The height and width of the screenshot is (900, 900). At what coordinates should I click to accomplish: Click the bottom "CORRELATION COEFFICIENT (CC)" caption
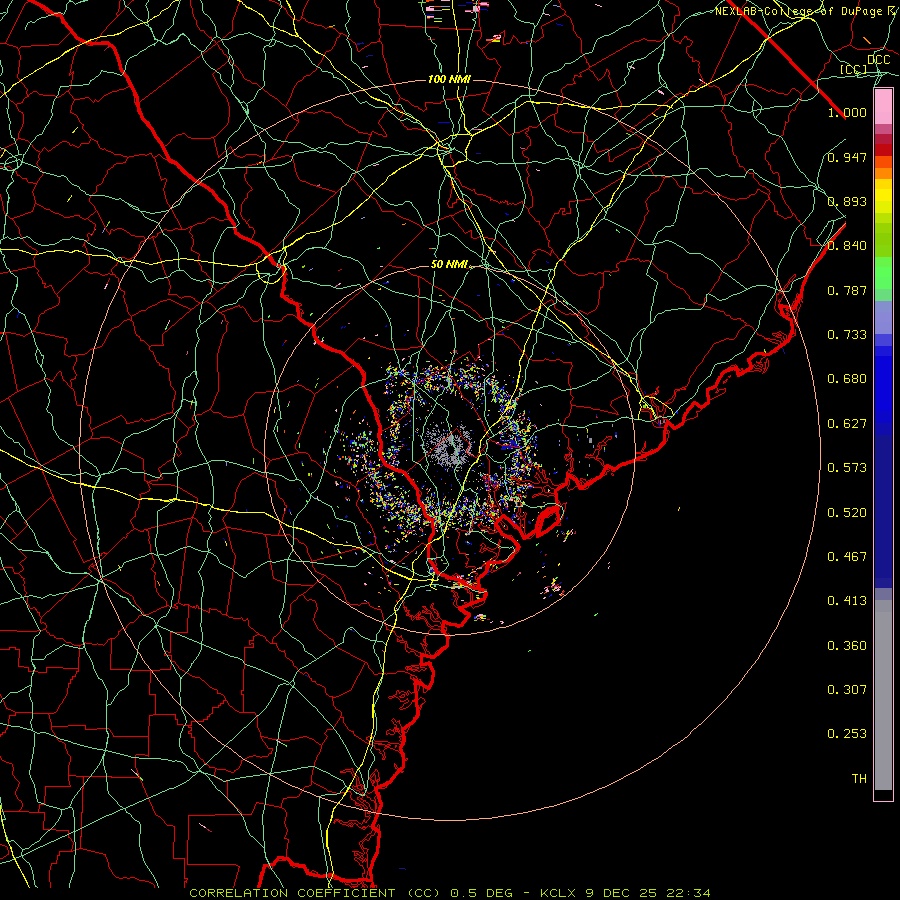[317, 893]
